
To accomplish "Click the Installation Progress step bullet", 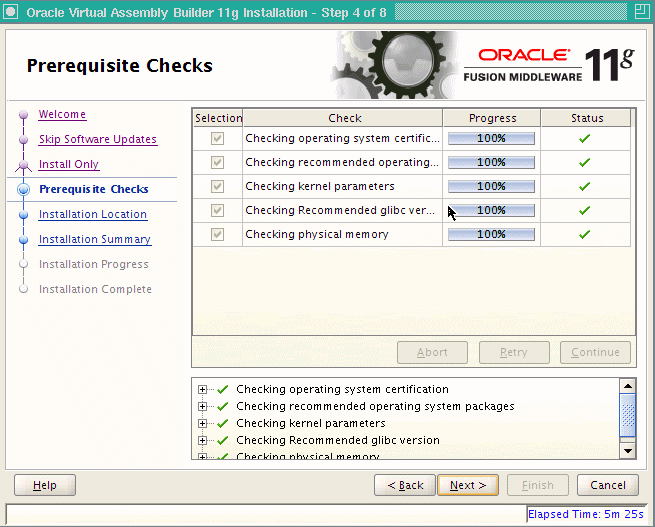I will [x=23, y=264].
